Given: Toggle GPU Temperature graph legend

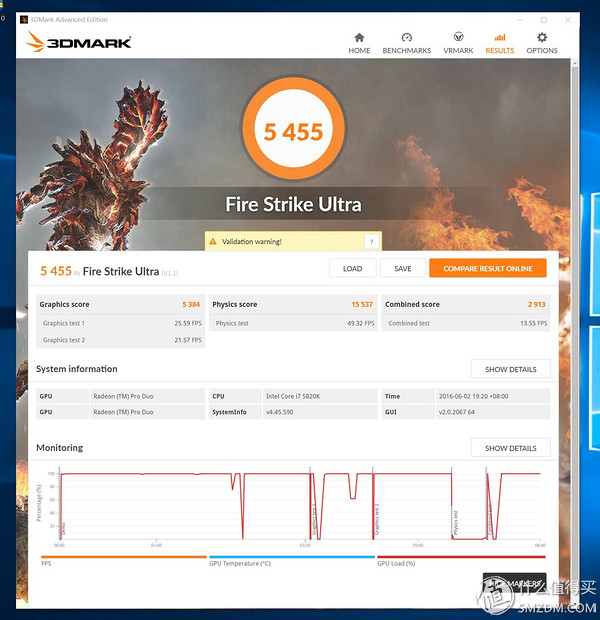Looking at the screenshot, I should [292, 560].
